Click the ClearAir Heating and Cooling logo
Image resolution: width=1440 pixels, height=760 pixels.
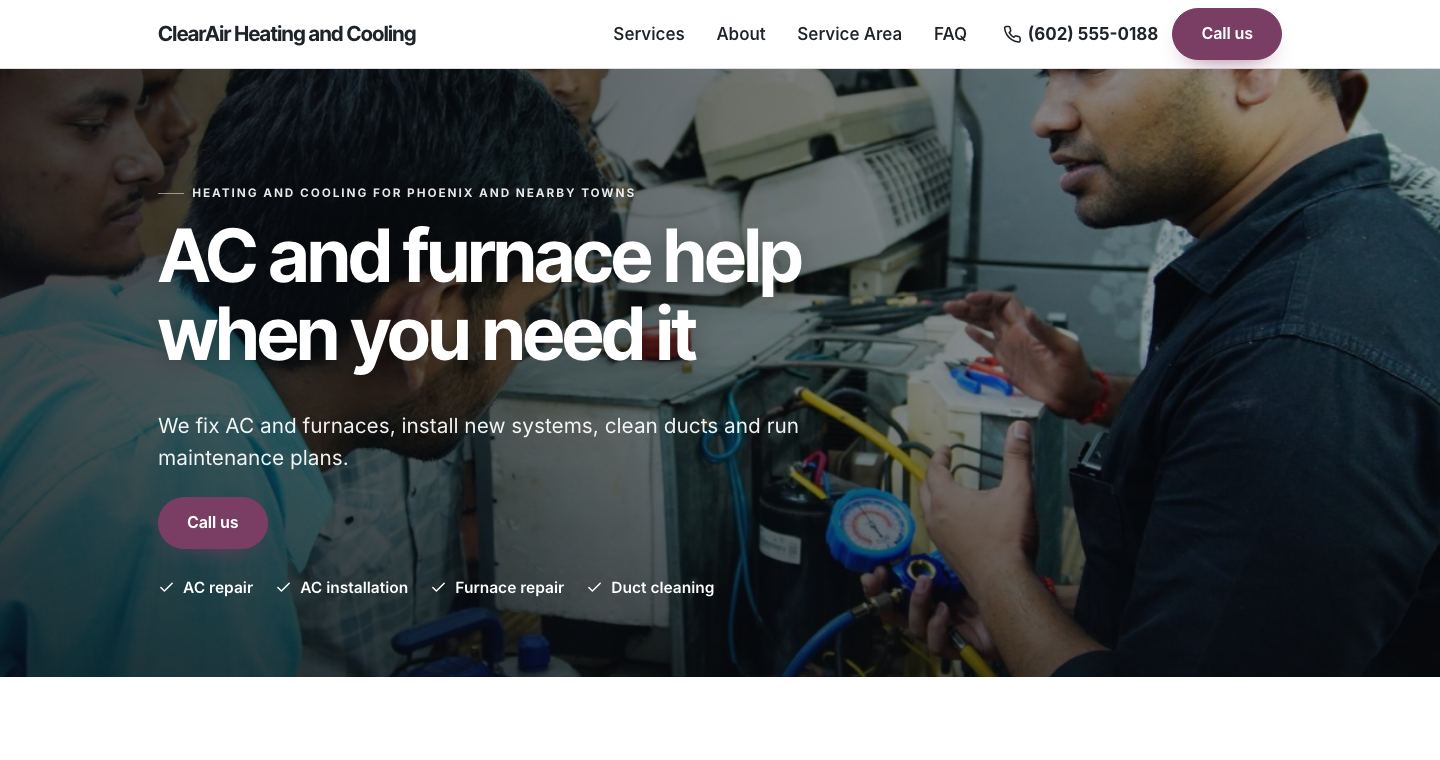click(x=287, y=34)
